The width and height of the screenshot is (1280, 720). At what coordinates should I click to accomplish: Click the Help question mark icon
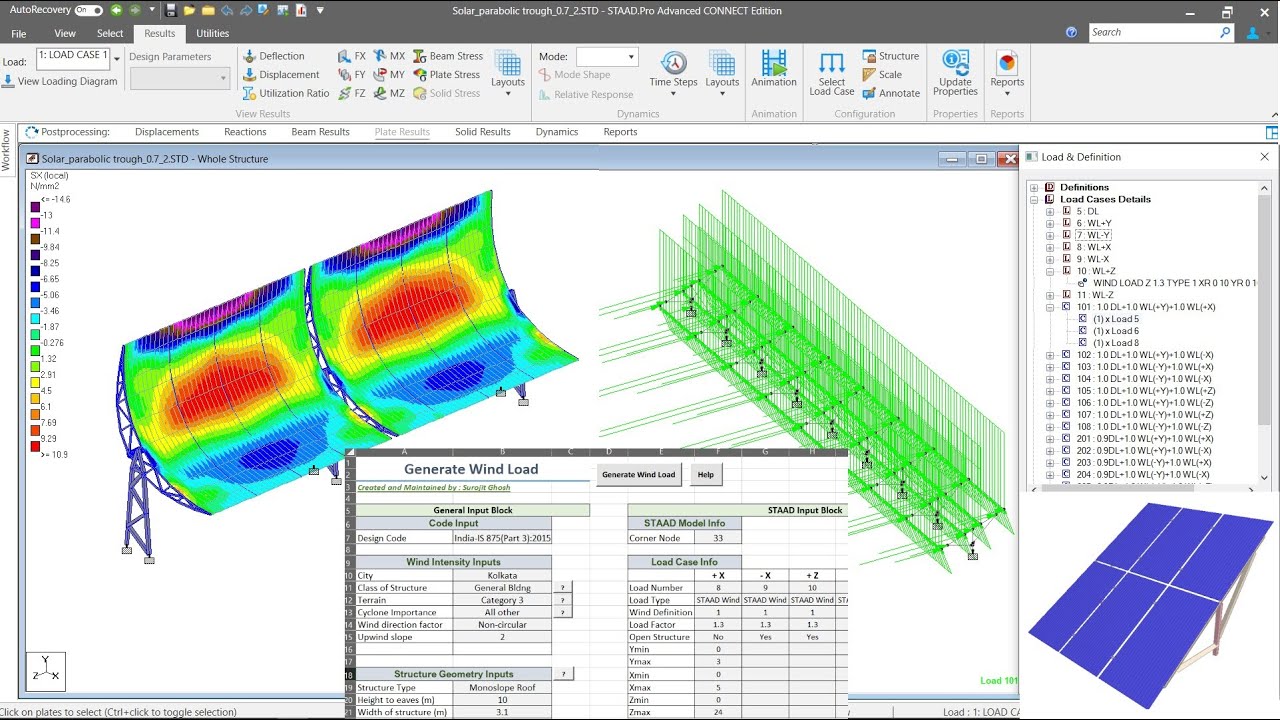point(1071,33)
